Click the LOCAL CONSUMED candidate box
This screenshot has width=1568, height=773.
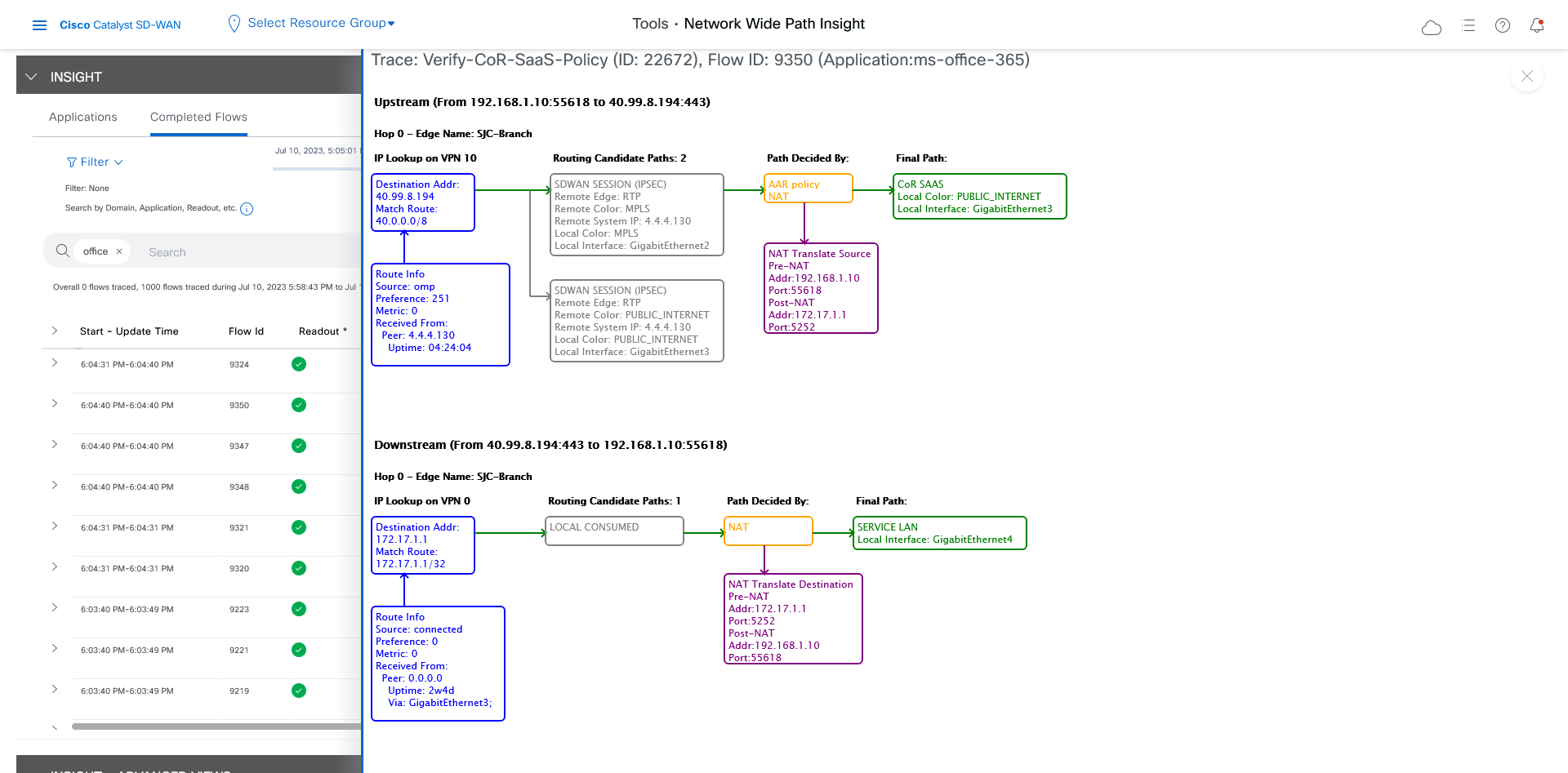pos(614,531)
